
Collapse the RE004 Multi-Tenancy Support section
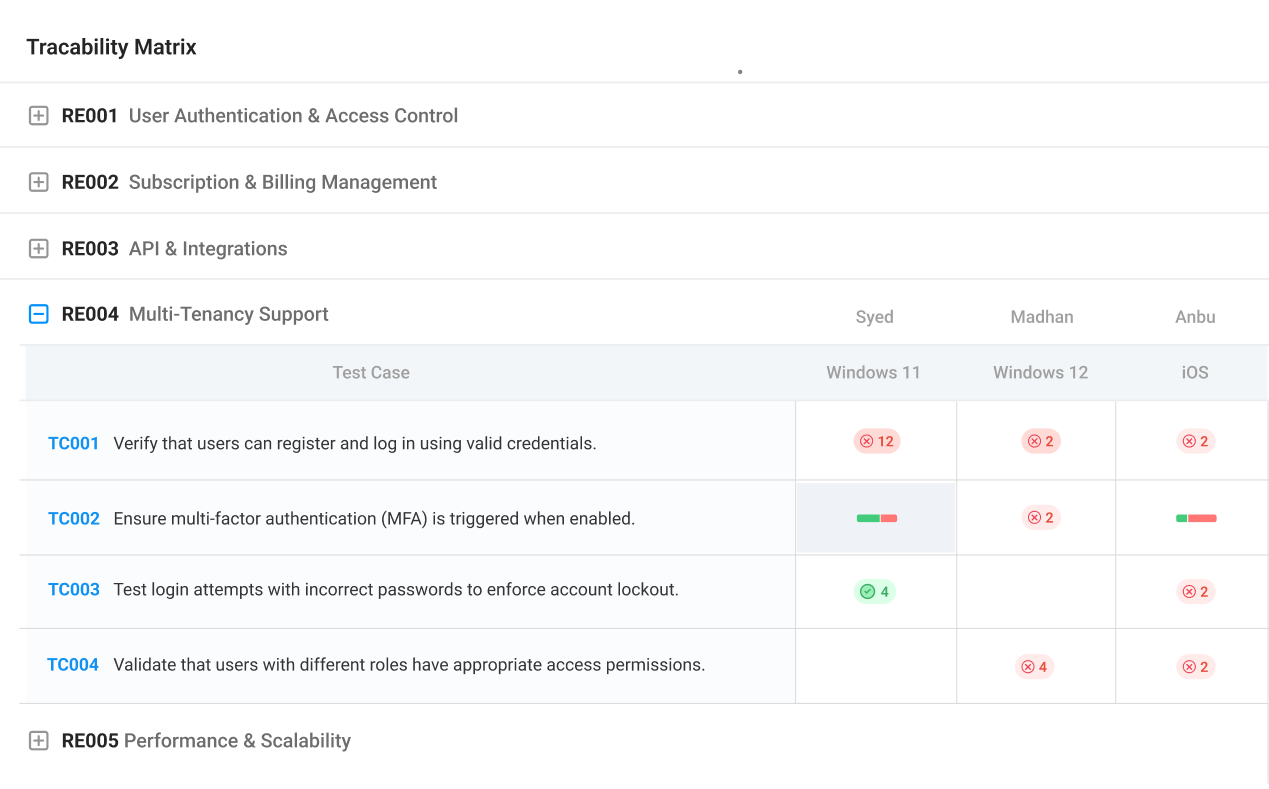[x=38, y=315]
